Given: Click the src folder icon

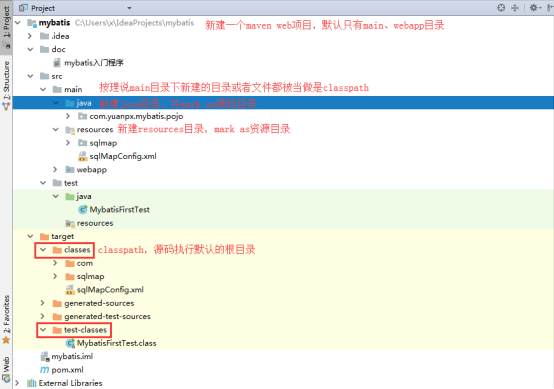Looking at the screenshot, I should coord(45,76).
